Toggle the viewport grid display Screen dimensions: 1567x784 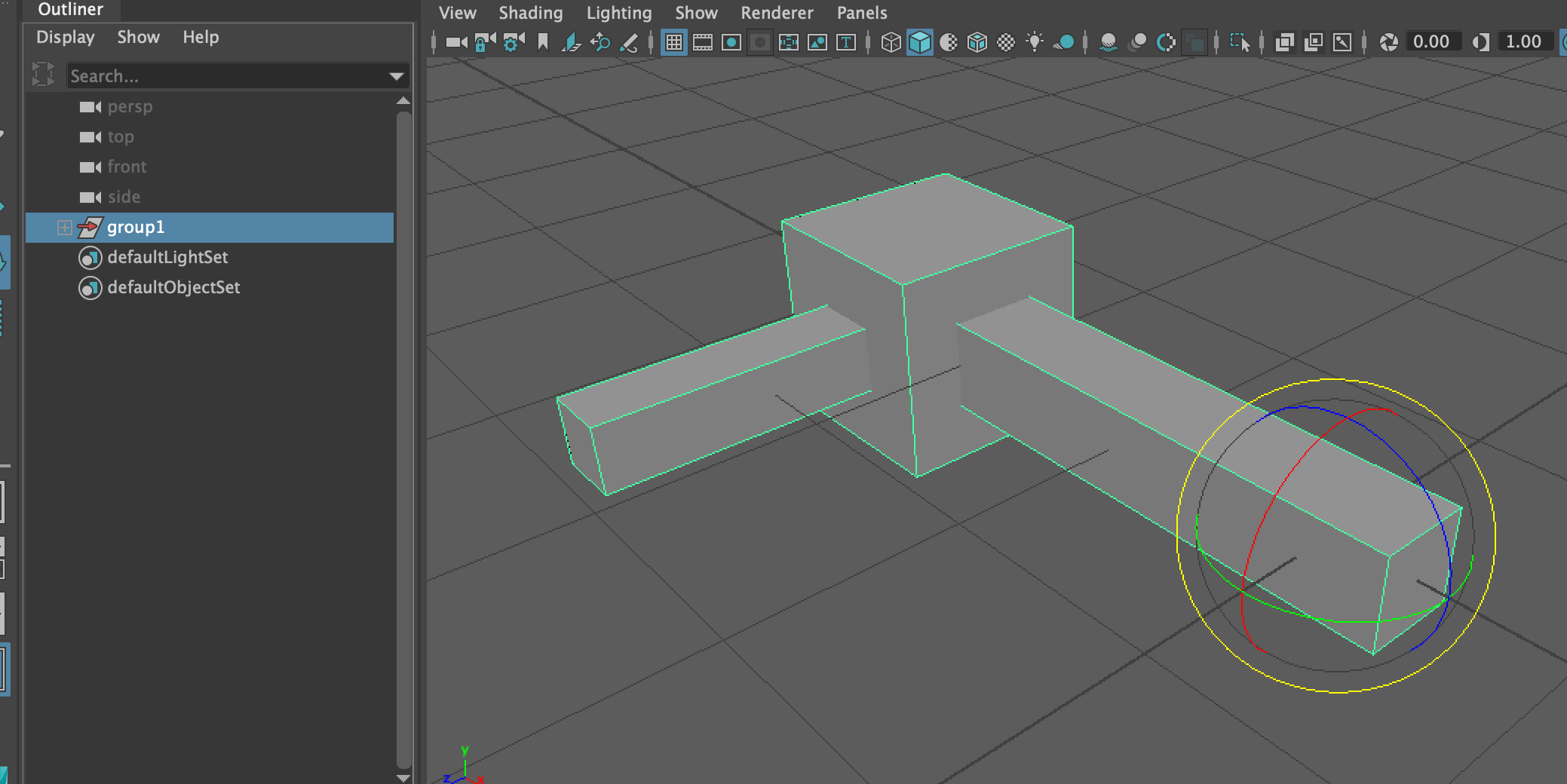[675, 43]
